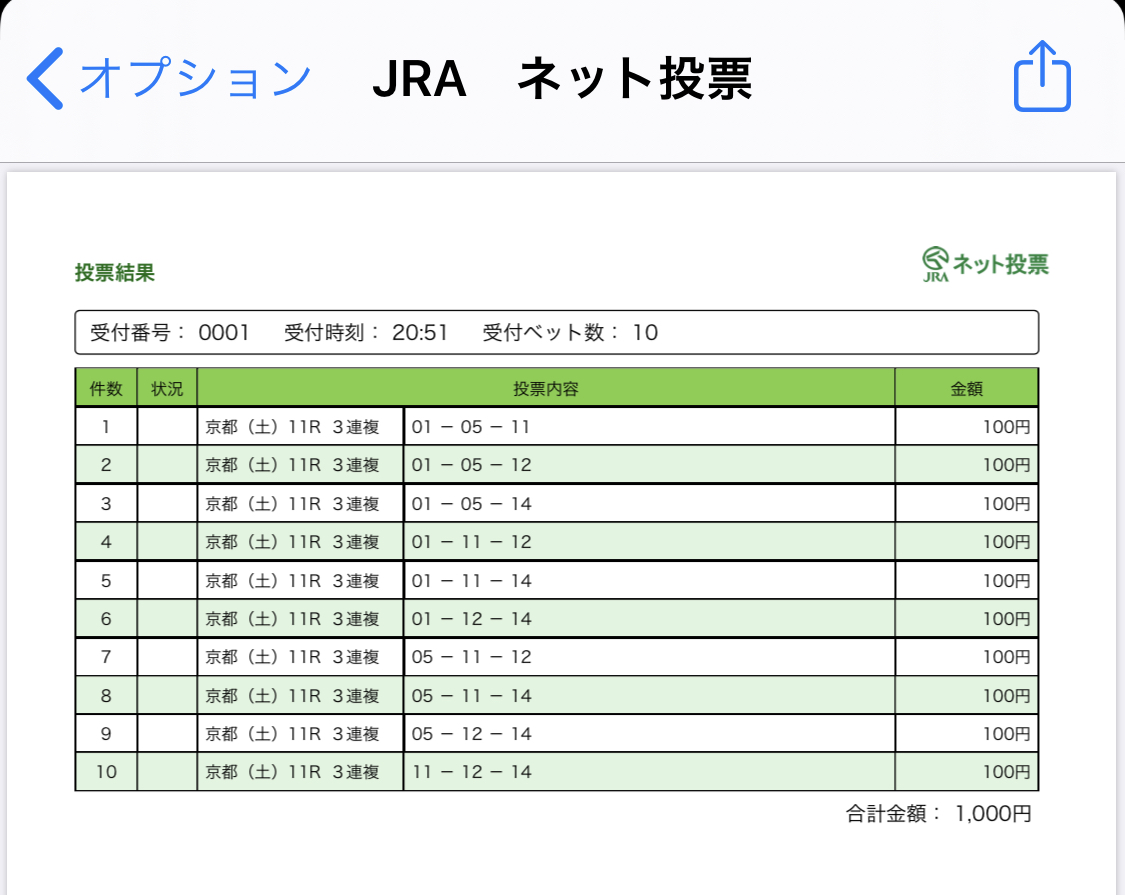Select bet combination 01 − 12 − 14
The height and width of the screenshot is (895, 1125).
click(471, 619)
